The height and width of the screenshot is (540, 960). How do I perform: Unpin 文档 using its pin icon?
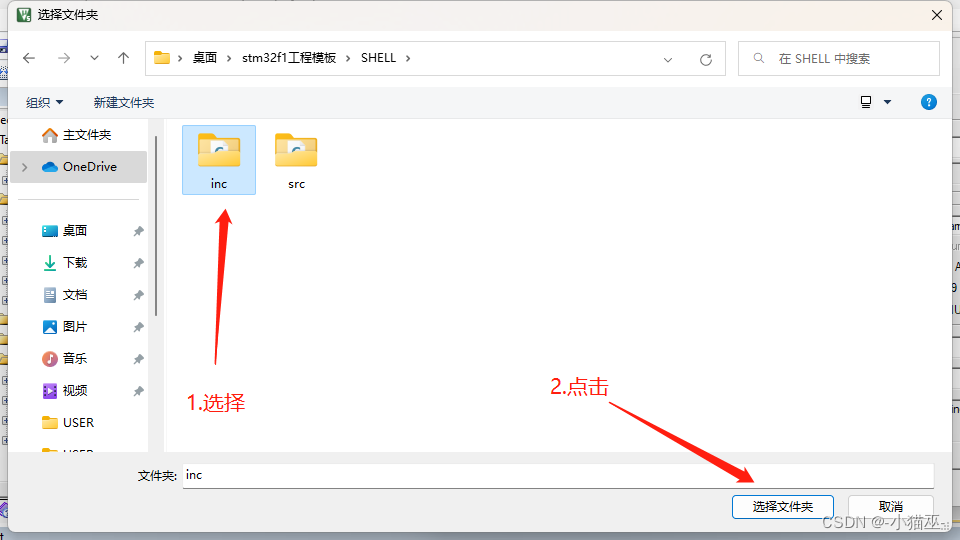pyautogui.click(x=138, y=295)
